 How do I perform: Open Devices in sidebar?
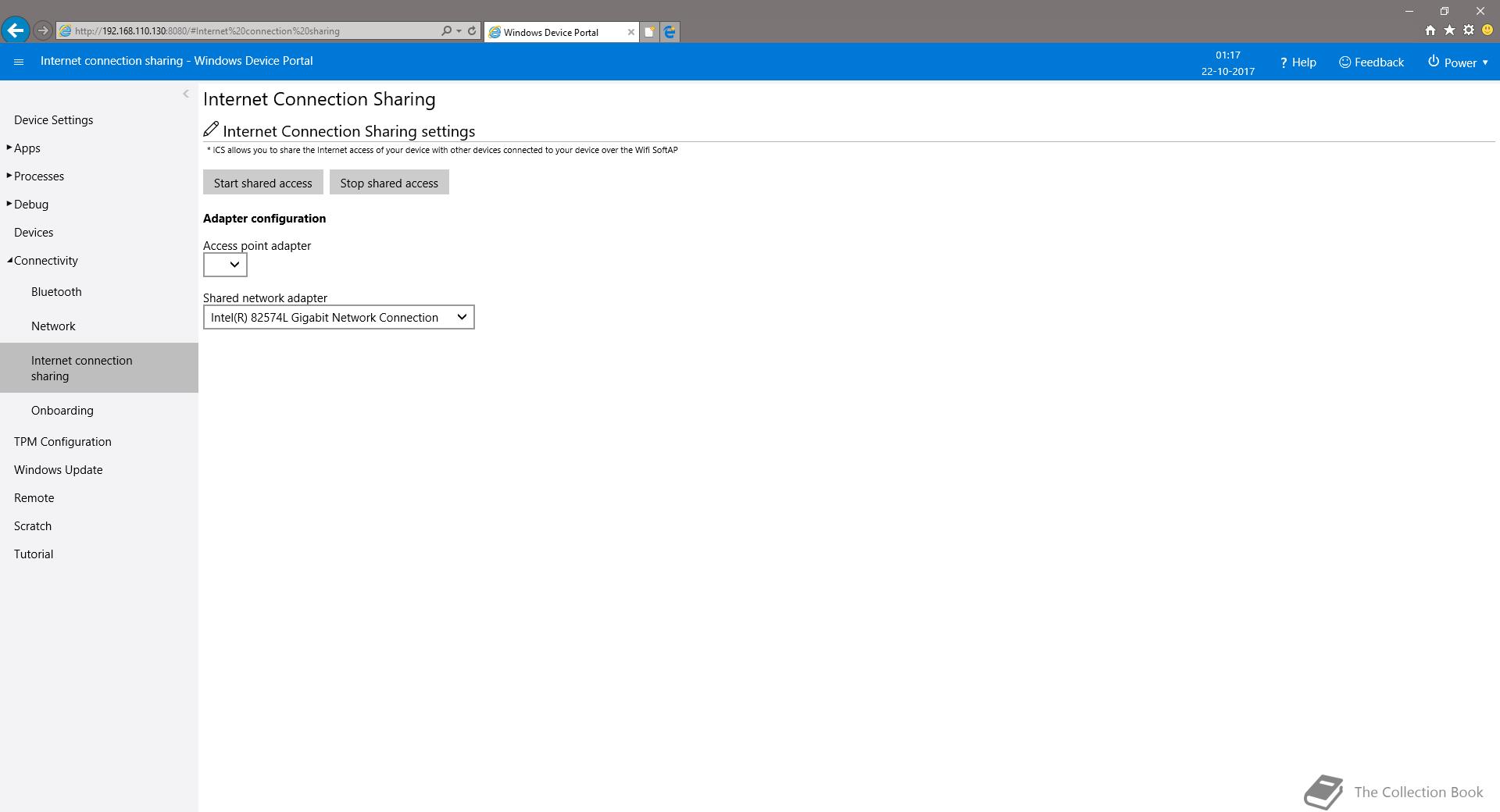tap(34, 233)
